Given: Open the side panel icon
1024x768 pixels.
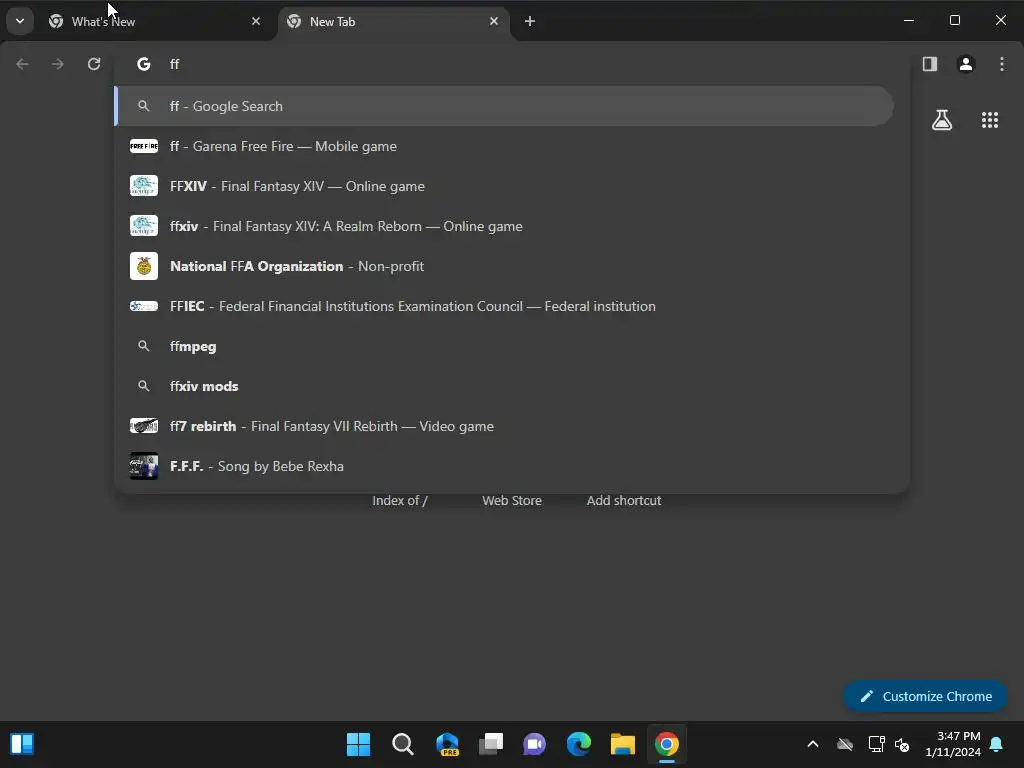Looking at the screenshot, I should point(930,64).
